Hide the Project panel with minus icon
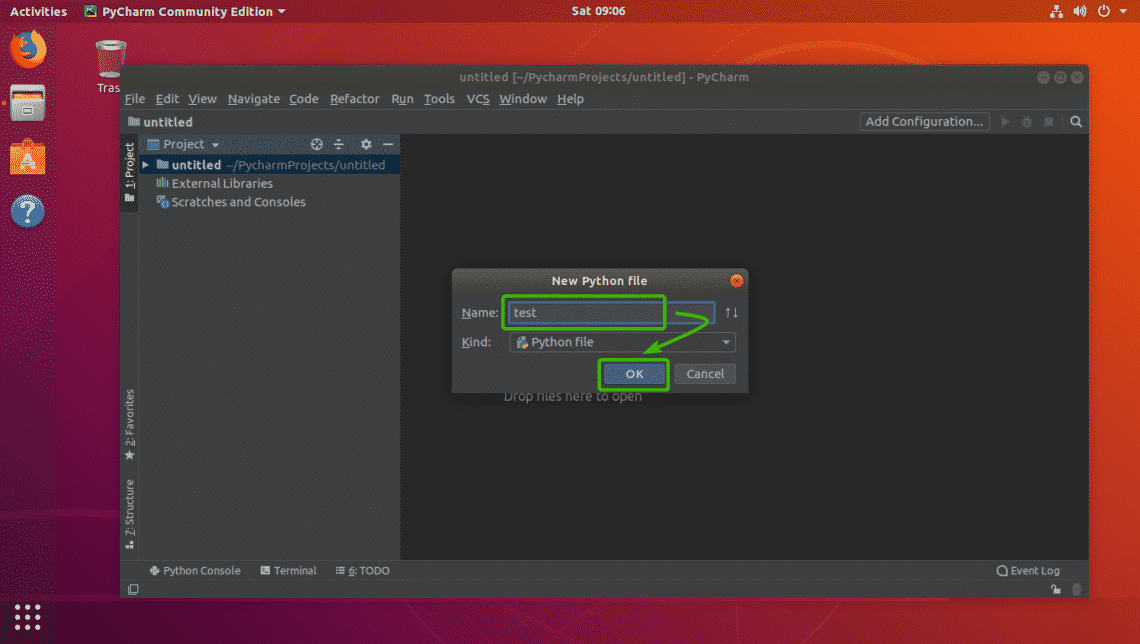Screen dimensions: 1140x644 point(388,144)
